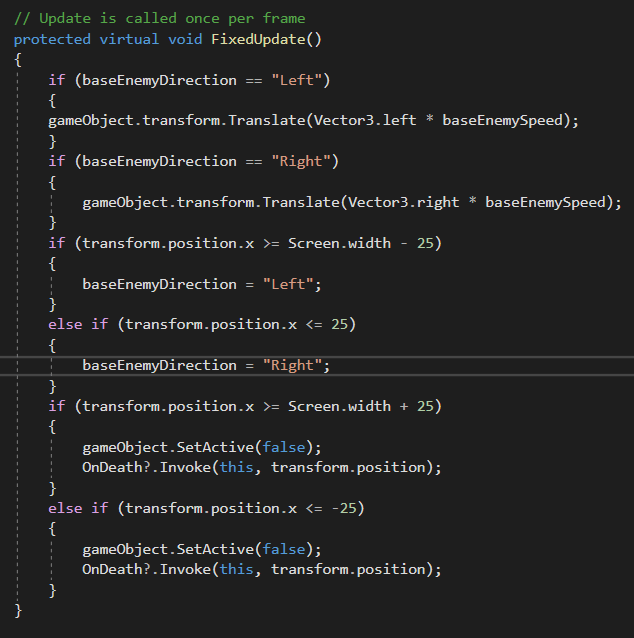Click the "Right" string on the highlighted assignment line

tap(295, 365)
